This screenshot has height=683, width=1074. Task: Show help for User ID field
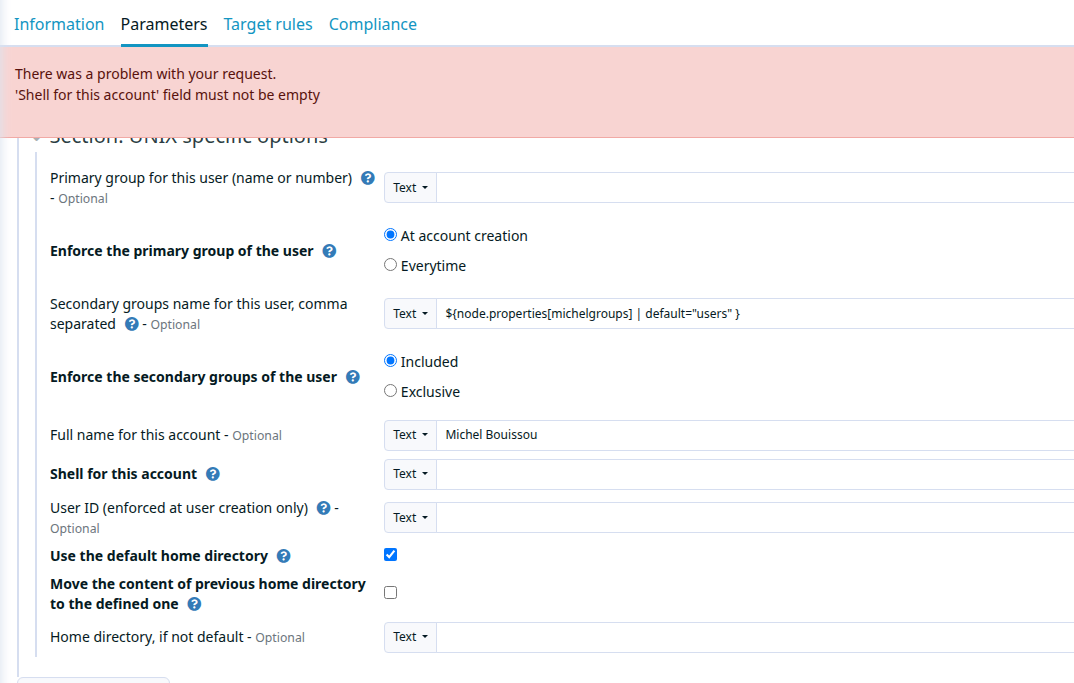pos(324,508)
